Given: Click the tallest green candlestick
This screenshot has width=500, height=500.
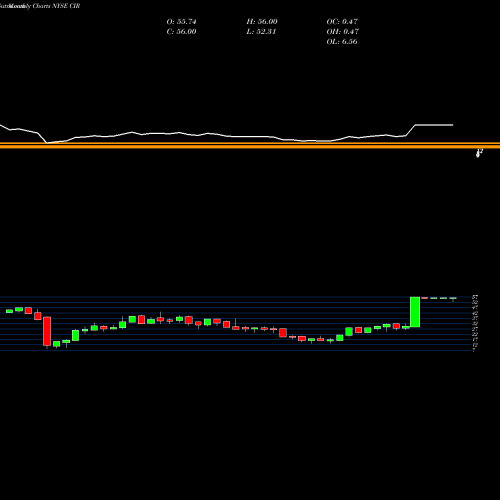Looking at the screenshot, I should click(x=415, y=312).
